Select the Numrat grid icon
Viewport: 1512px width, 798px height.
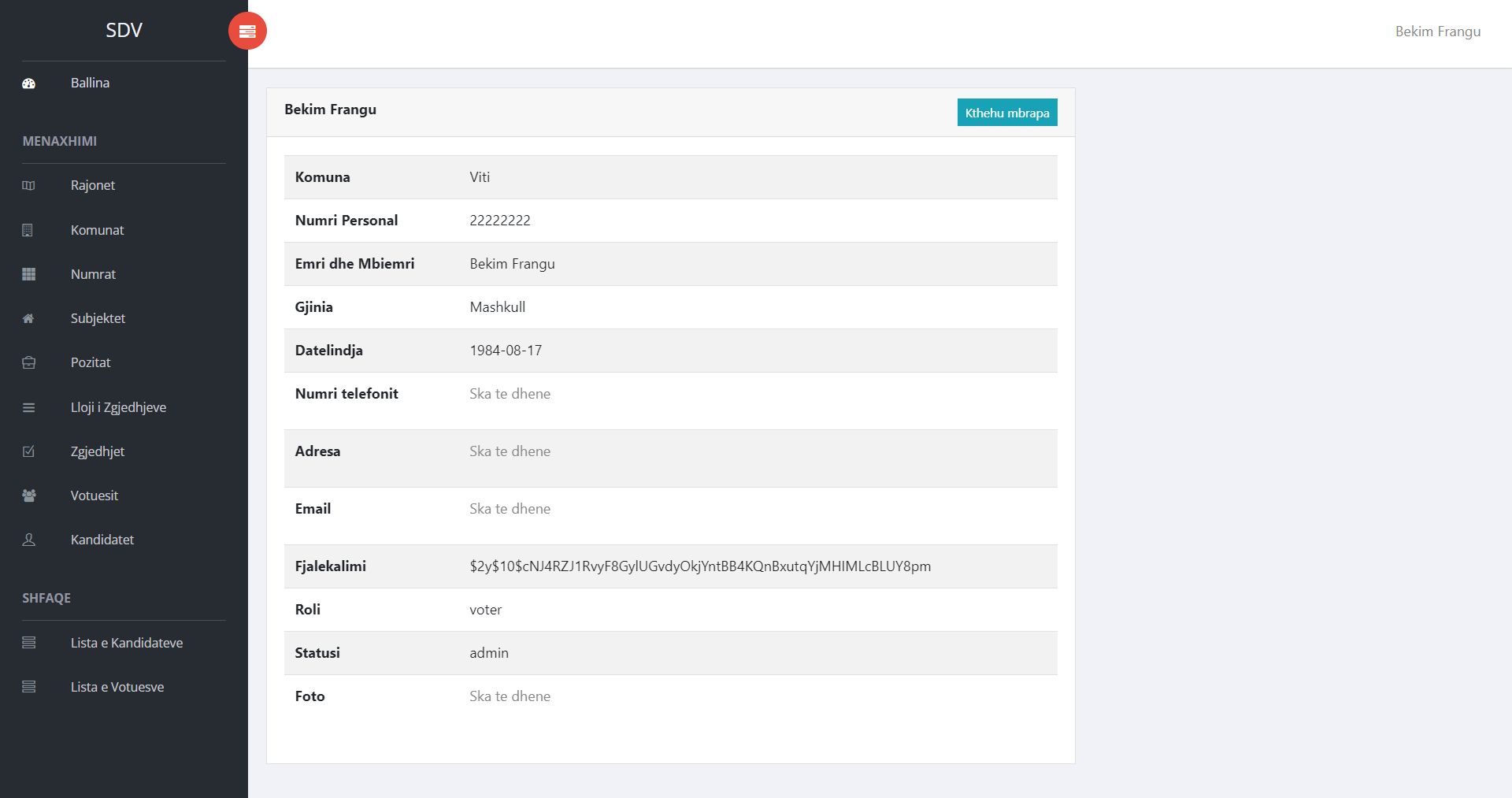(28, 274)
